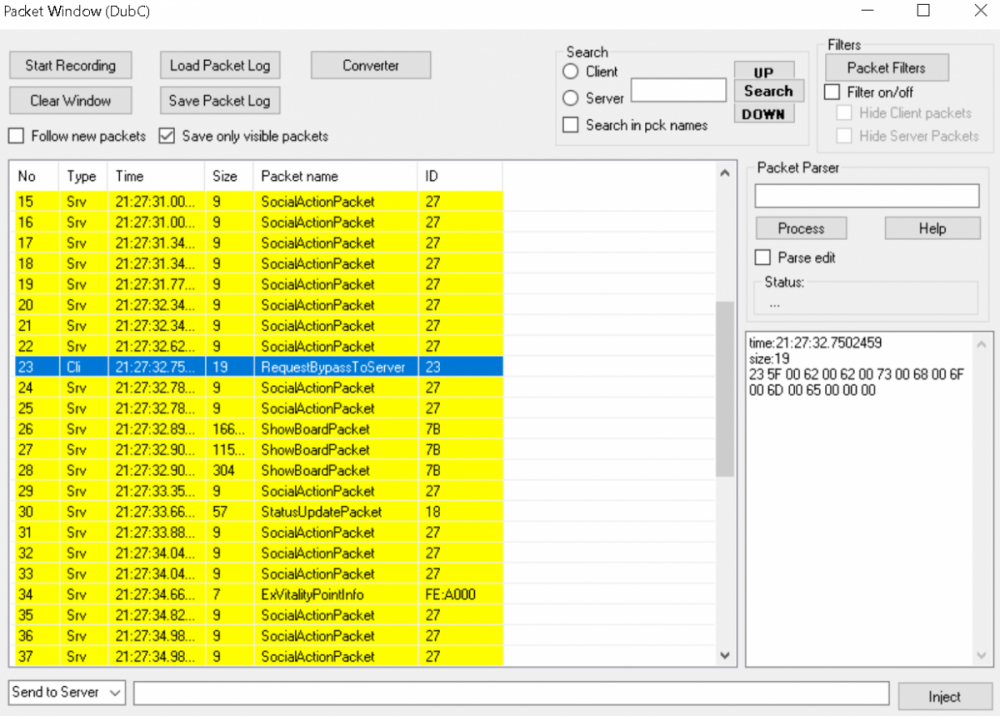Screen dimensions: 1000x716
Task: Open the Converter tool
Action: pyautogui.click(x=370, y=66)
